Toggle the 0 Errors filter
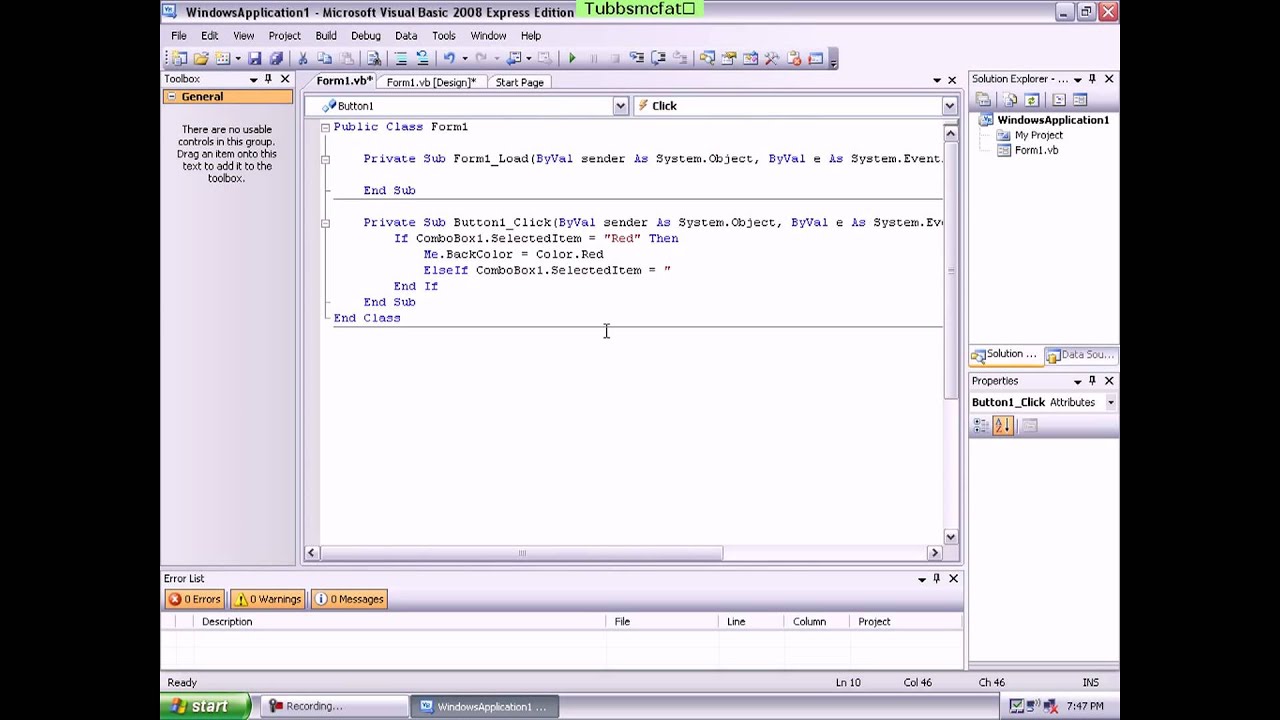1280x720 pixels. coord(194,599)
